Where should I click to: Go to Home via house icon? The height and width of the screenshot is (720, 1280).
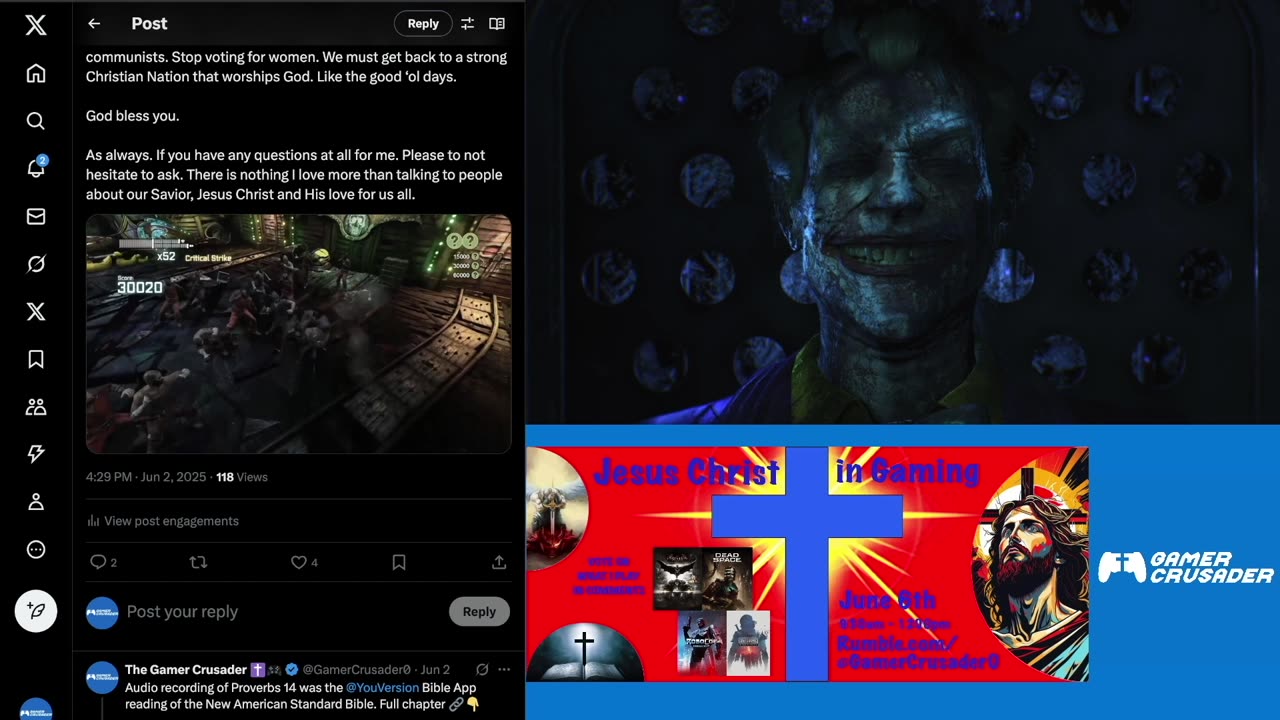(x=36, y=73)
